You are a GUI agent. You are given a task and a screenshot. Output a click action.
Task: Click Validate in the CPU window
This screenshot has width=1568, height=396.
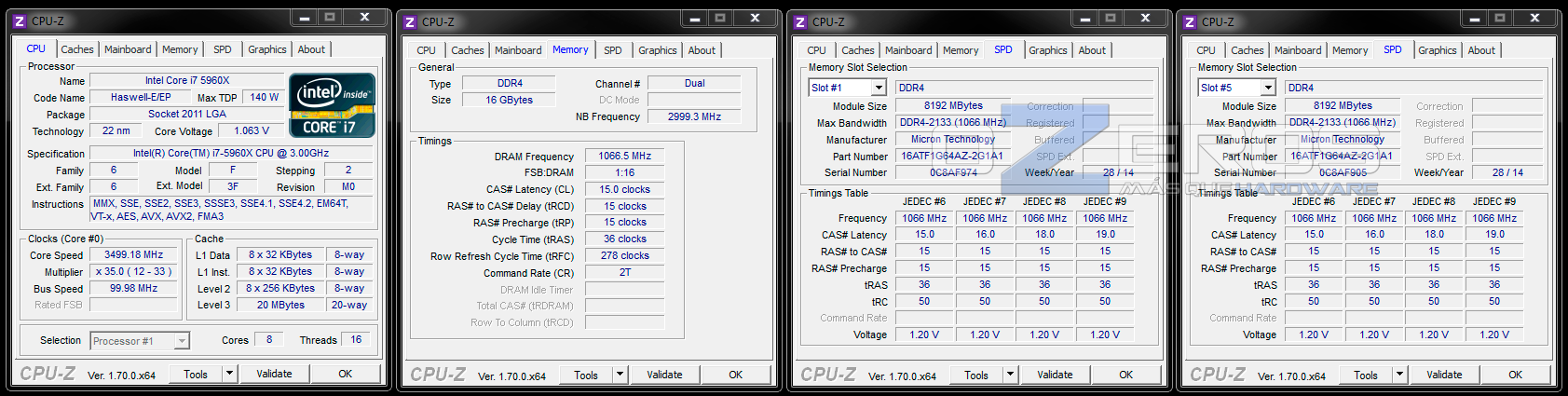[274, 374]
